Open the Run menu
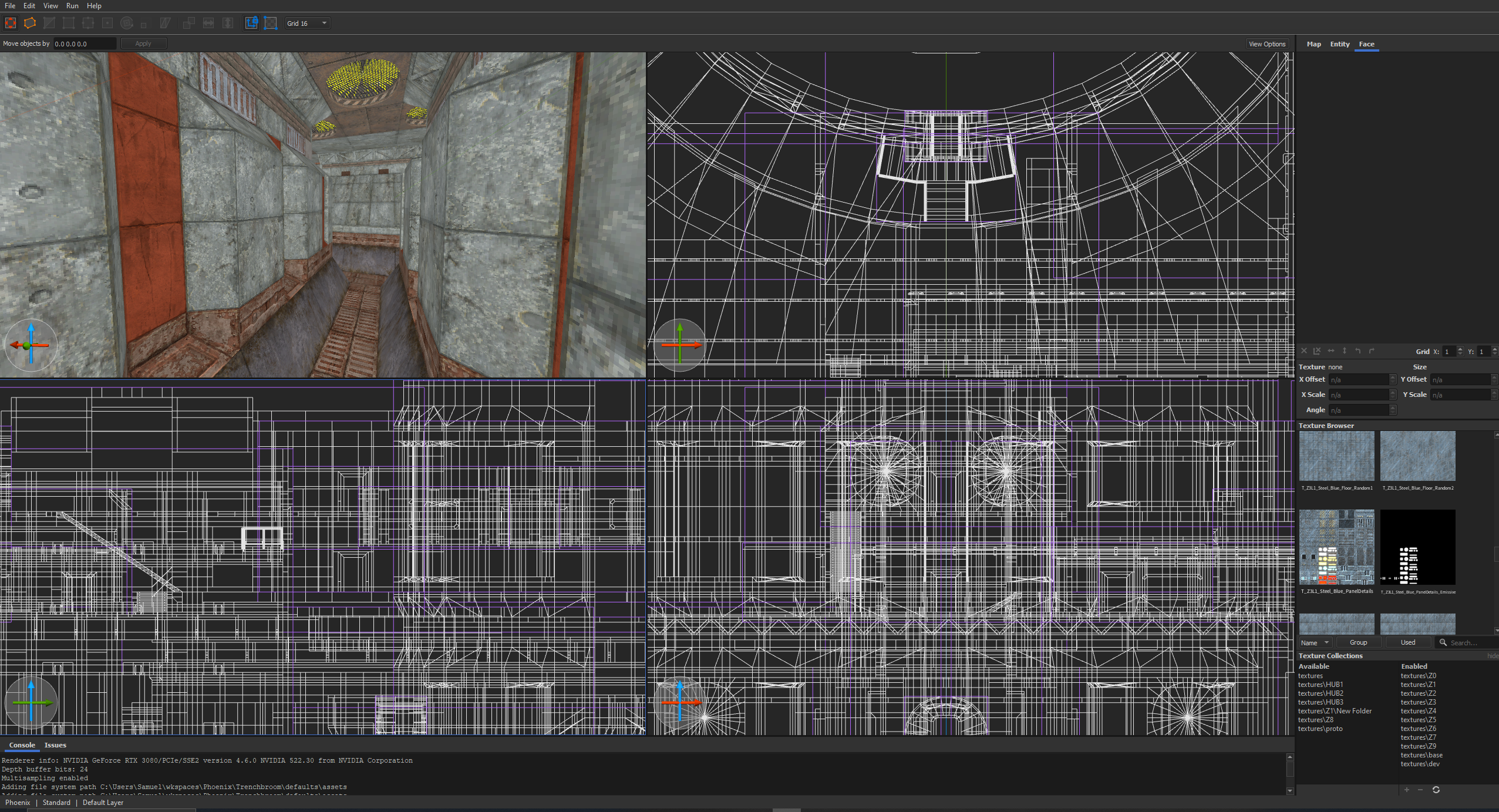Viewport: 1499px width, 812px height. point(72,6)
